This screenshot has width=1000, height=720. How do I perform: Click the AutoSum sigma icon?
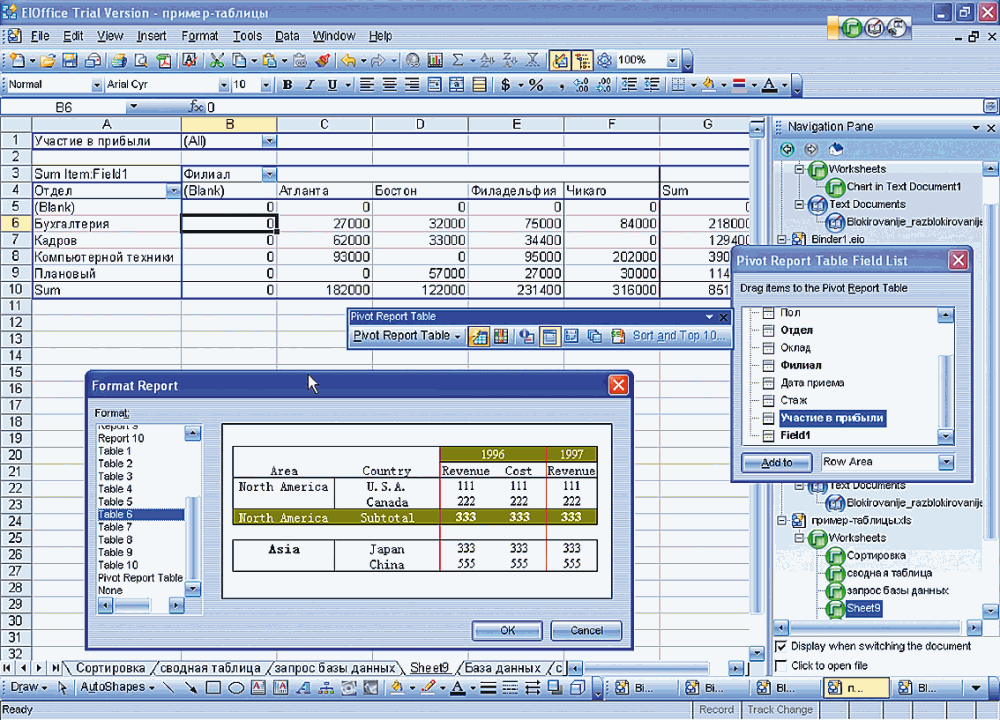(x=458, y=60)
